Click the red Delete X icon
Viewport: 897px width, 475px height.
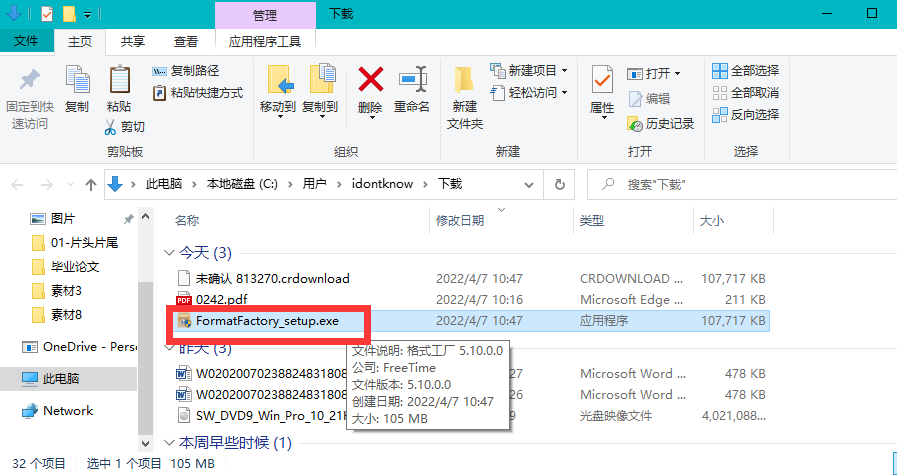point(371,80)
